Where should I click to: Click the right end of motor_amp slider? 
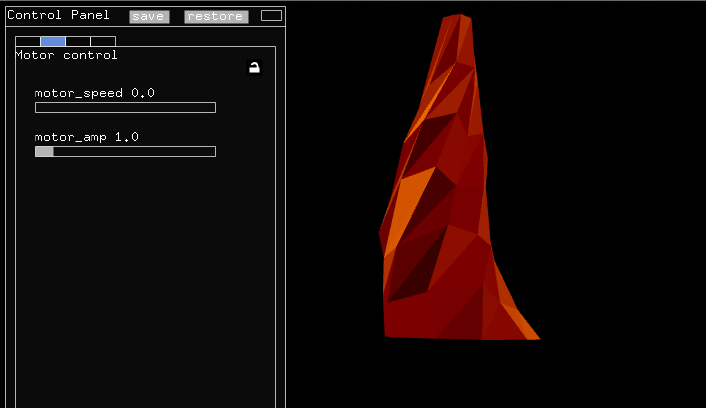coord(213,152)
